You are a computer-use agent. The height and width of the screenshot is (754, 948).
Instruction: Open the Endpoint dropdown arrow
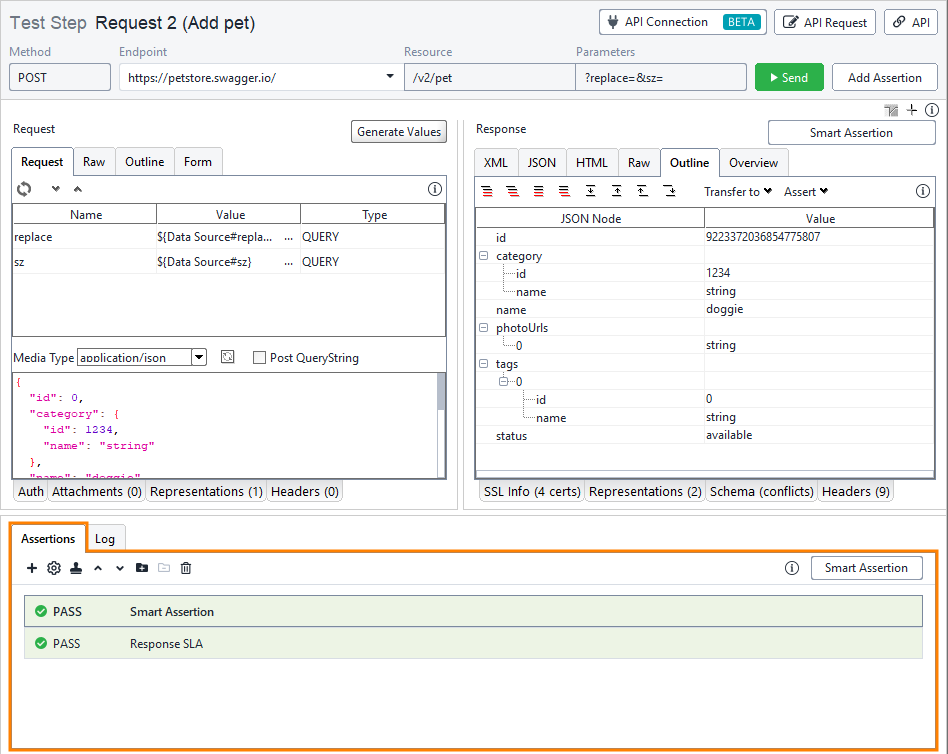390,76
